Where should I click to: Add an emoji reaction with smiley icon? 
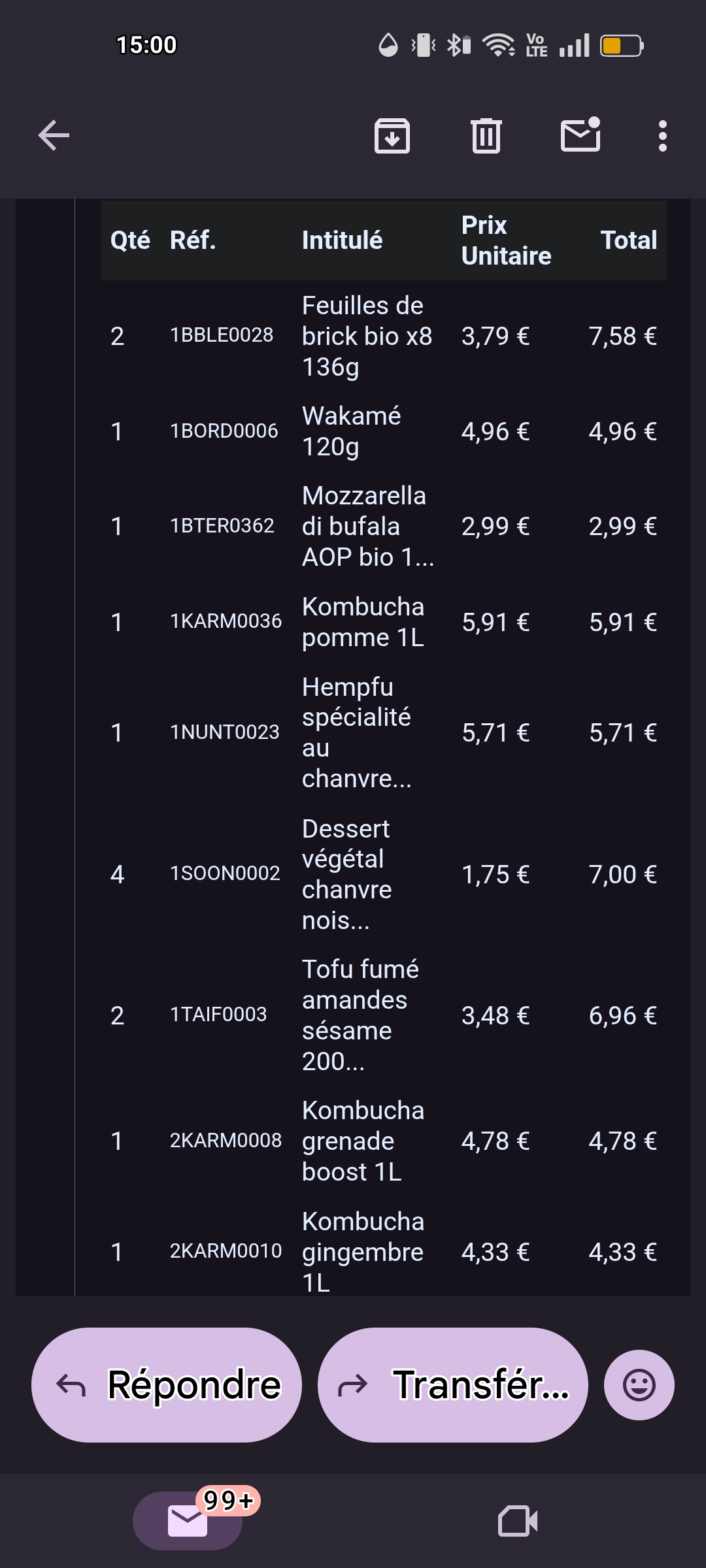(639, 1384)
